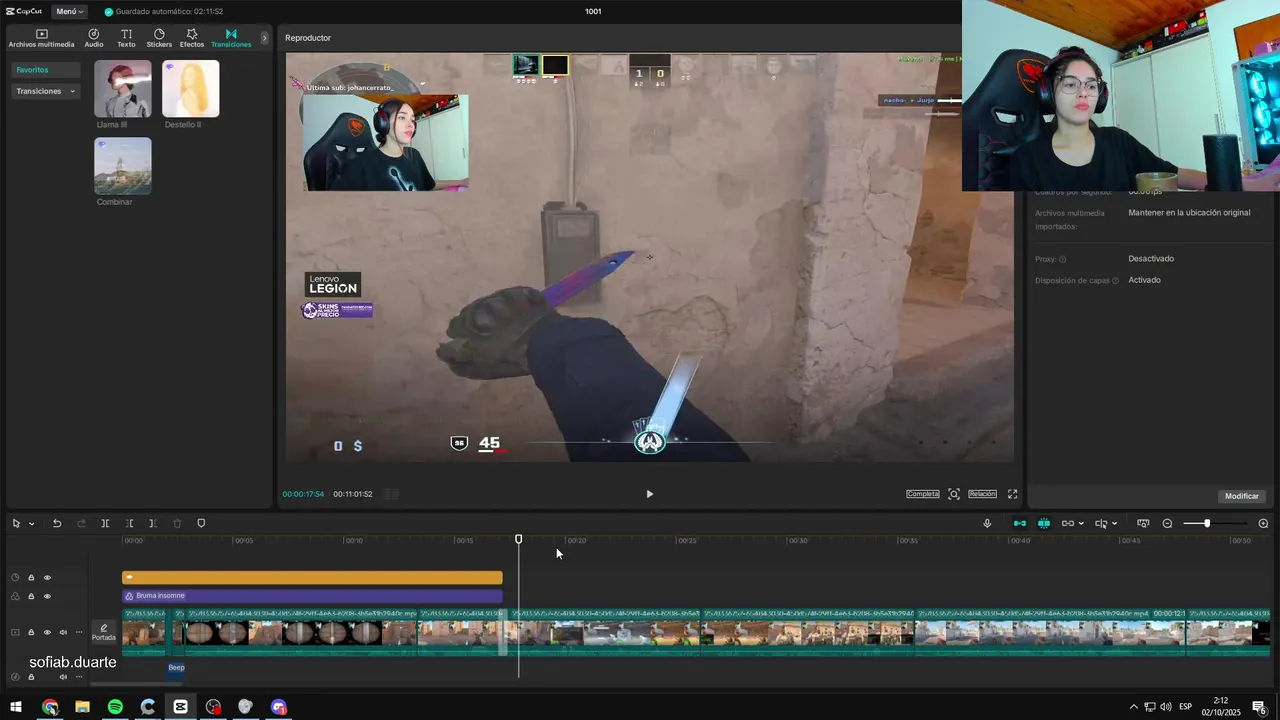Click the Completa quality button
The image size is (1280, 720).
923,494
